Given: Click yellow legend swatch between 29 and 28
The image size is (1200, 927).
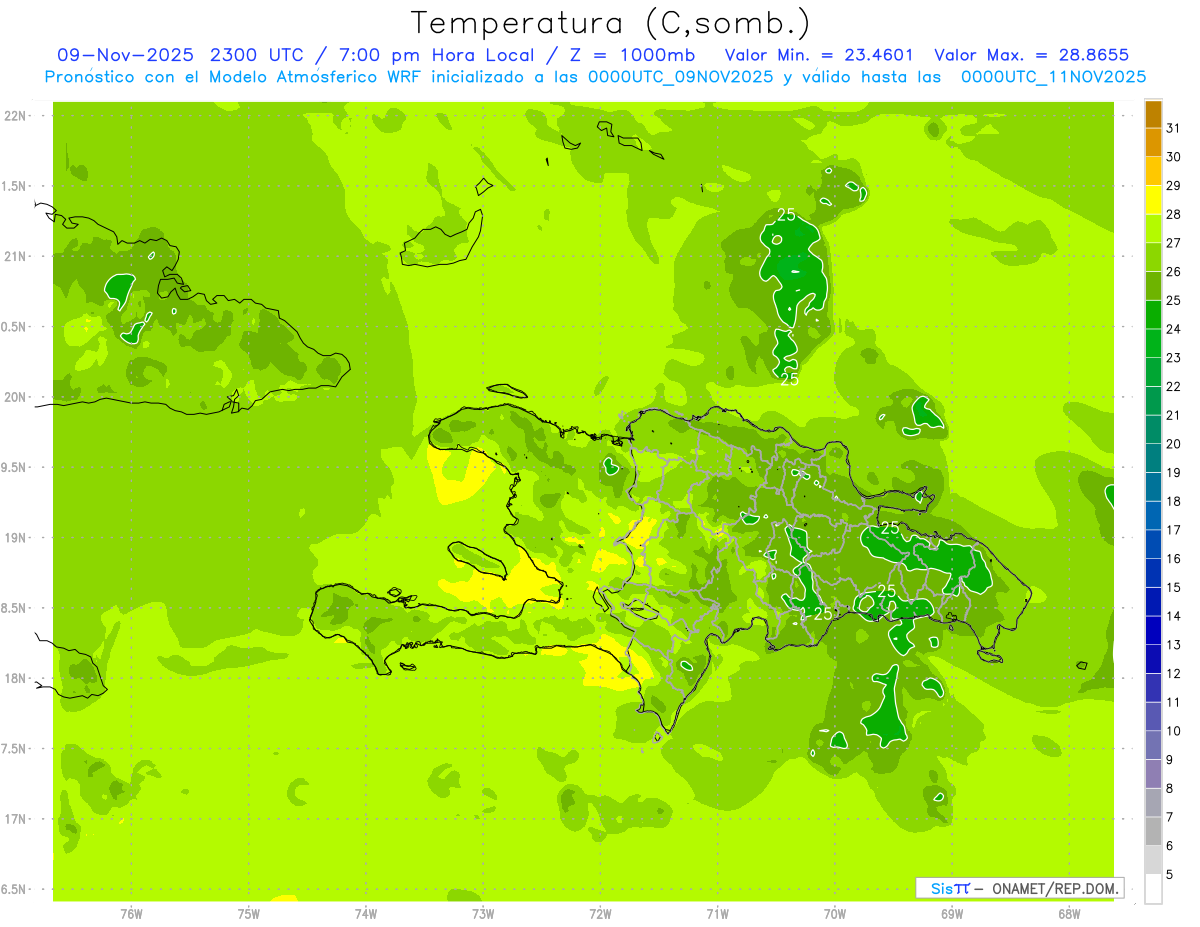Looking at the screenshot, I should pos(1153,200).
